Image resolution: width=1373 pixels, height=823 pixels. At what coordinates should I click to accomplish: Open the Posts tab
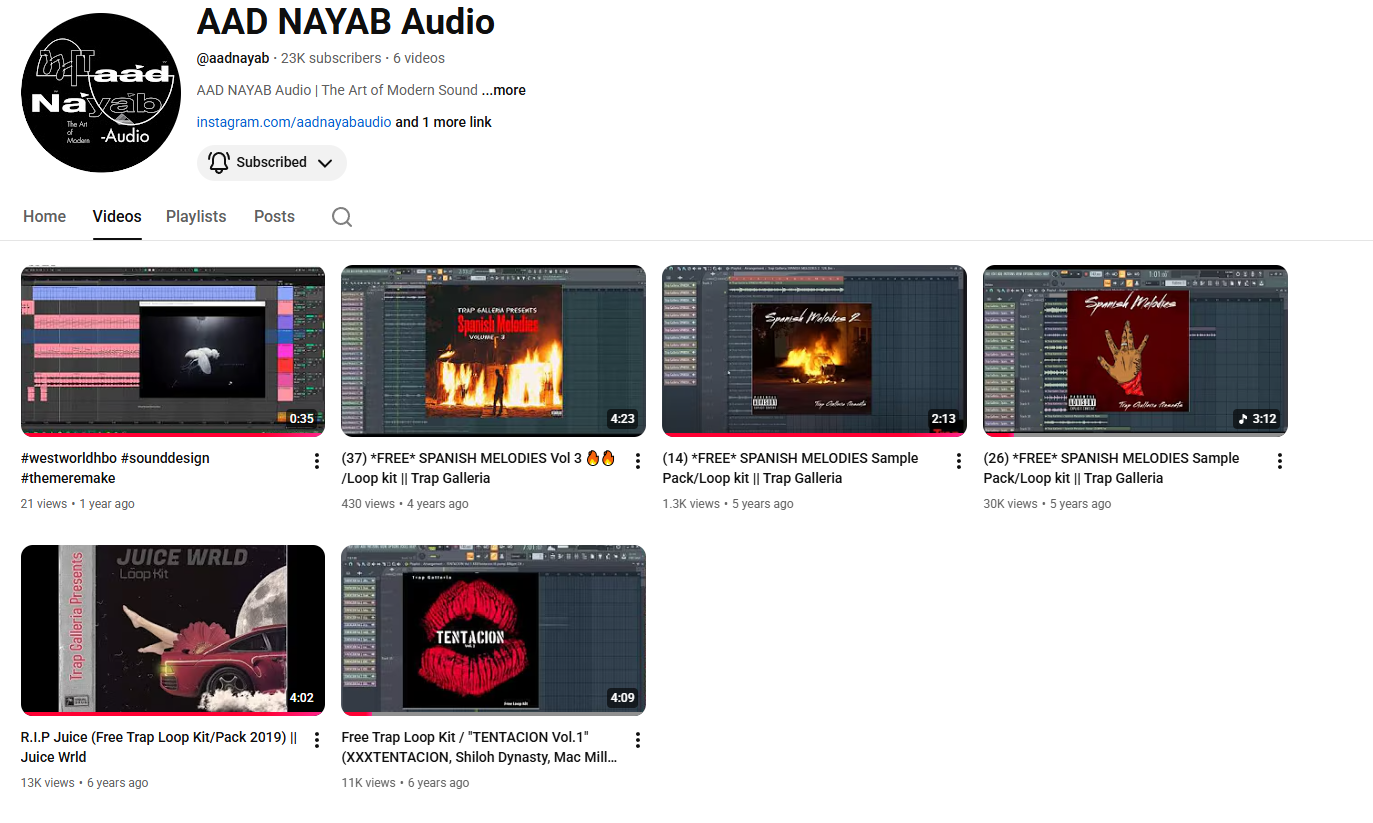click(274, 216)
